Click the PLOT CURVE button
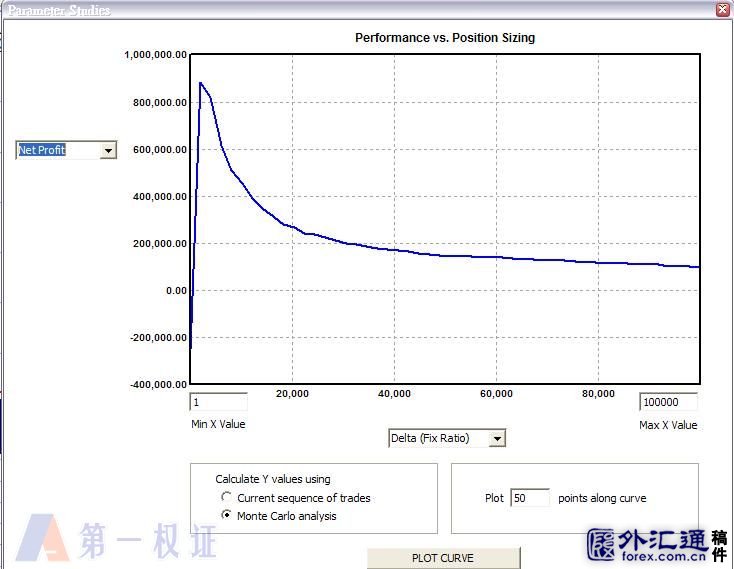Viewport: 734px width, 569px height. click(x=443, y=558)
